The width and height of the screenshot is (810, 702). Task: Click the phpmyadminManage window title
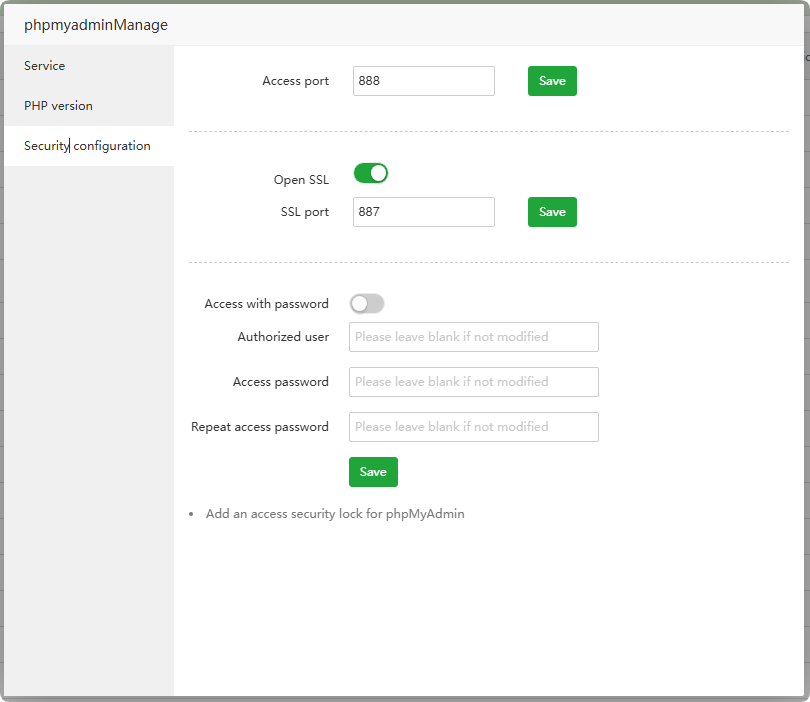point(96,25)
